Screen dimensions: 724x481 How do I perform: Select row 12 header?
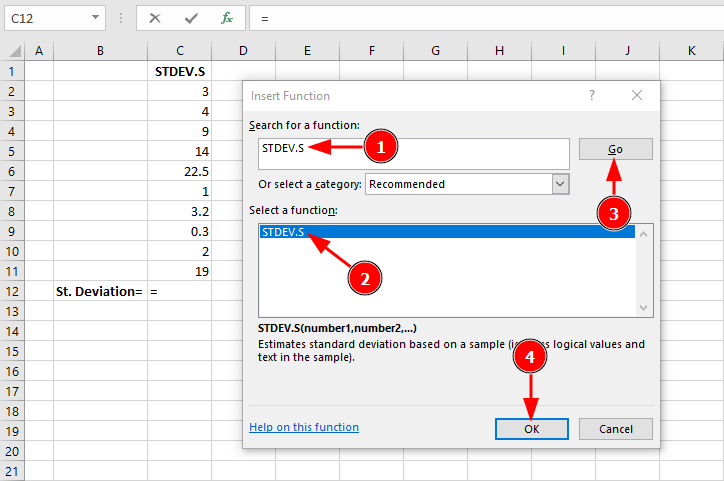tap(12, 291)
